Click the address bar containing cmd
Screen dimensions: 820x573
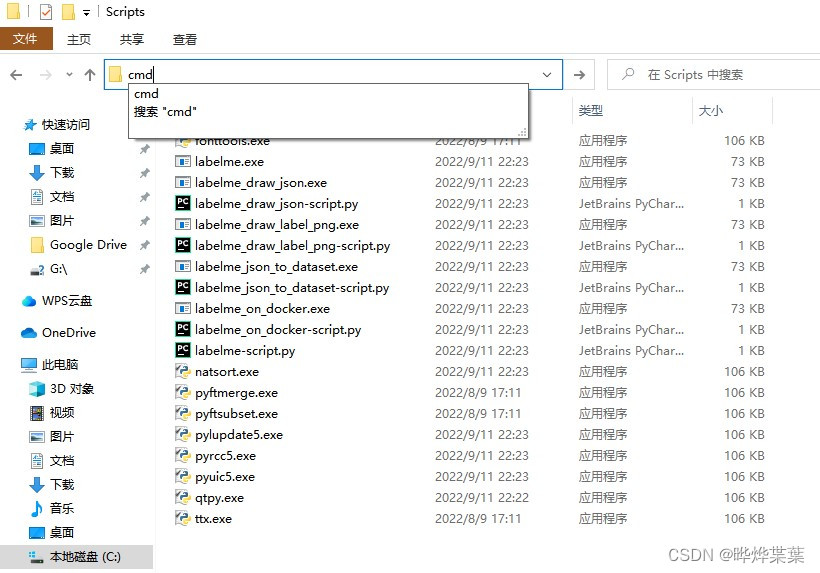click(333, 75)
